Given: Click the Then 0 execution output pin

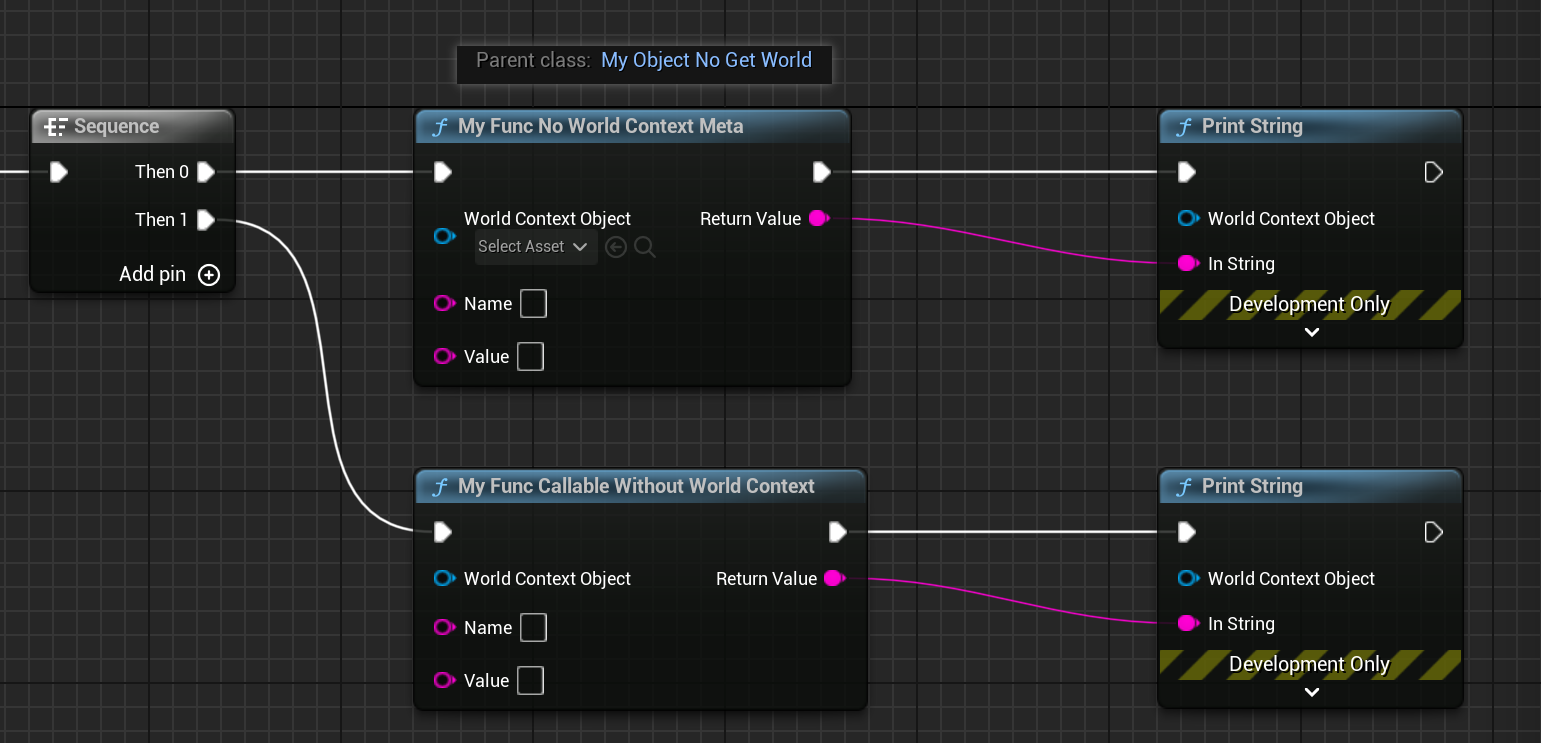Looking at the screenshot, I should [x=206, y=172].
